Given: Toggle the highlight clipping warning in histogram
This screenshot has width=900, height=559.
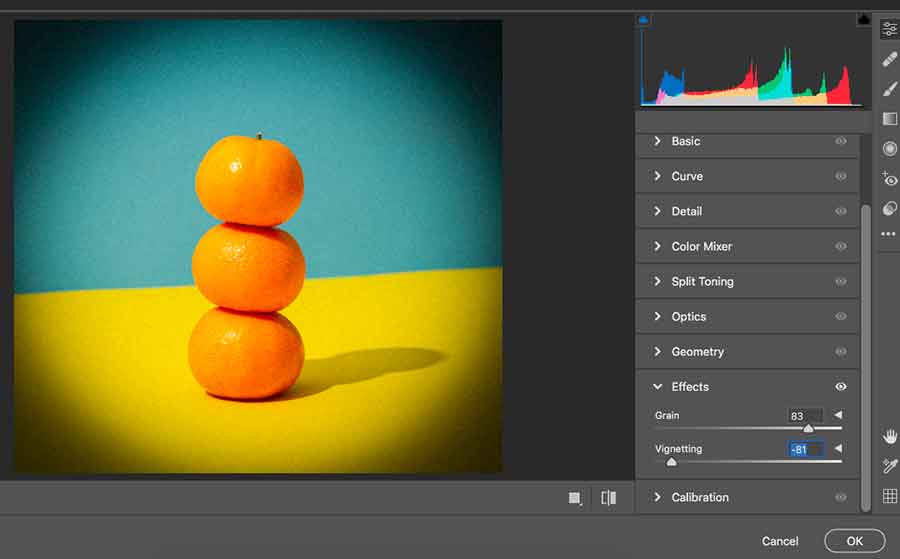Looking at the screenshot, I should pyautogui.click(x=864, y=19).
